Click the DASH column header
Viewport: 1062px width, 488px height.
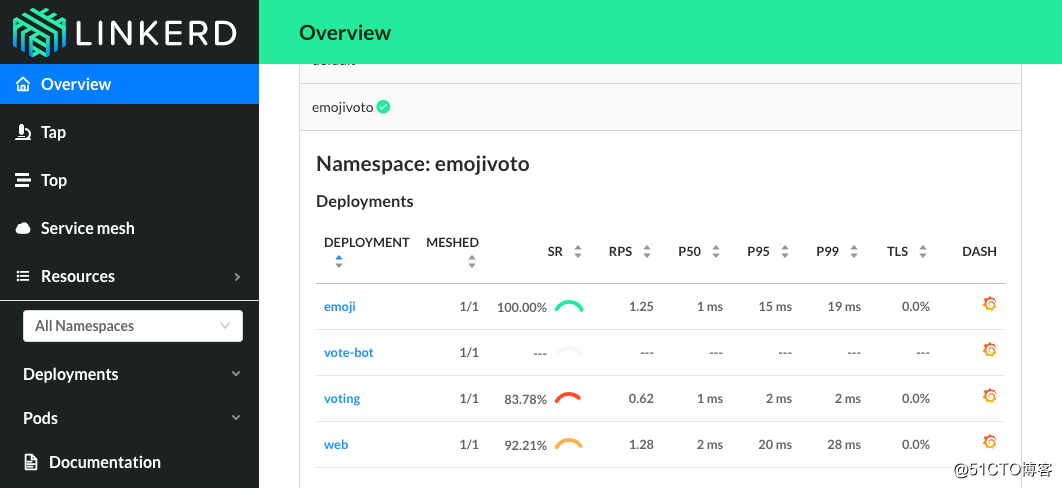(x=979, y=251)
